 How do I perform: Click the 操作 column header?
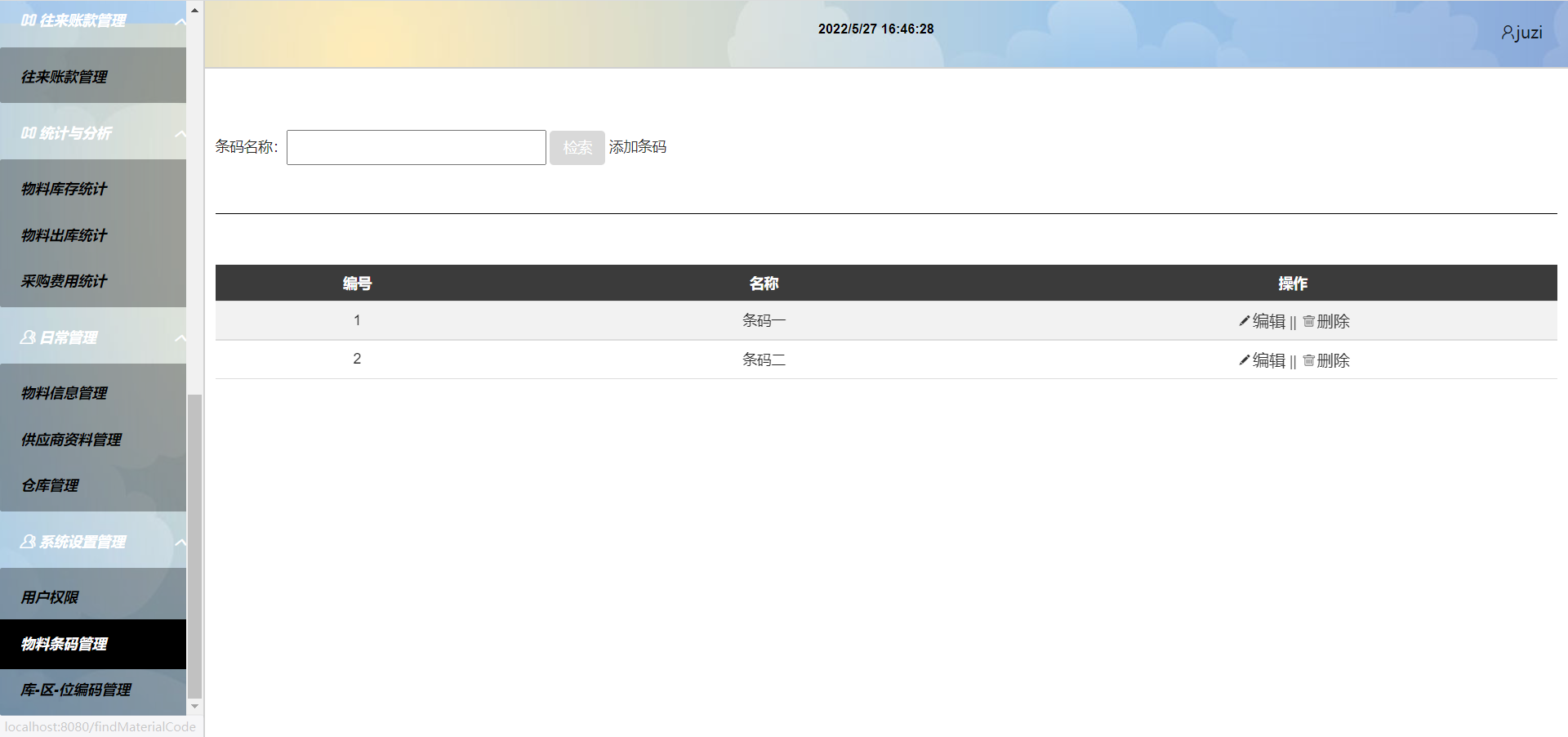1293,284
